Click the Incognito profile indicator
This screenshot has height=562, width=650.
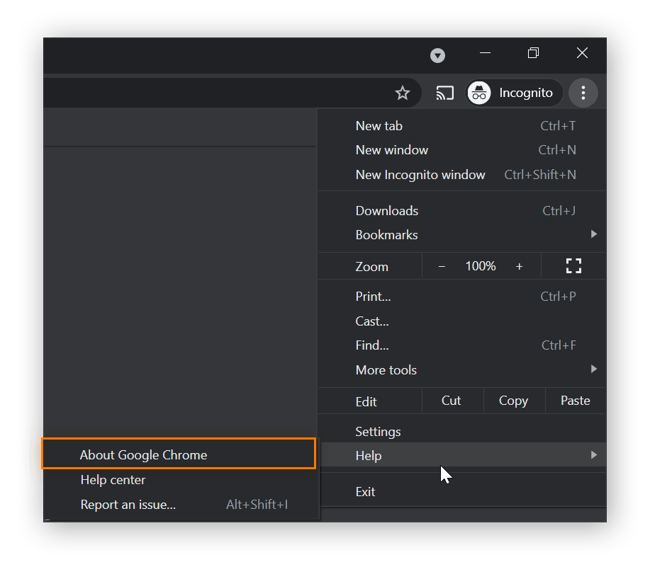coord(514,93)
